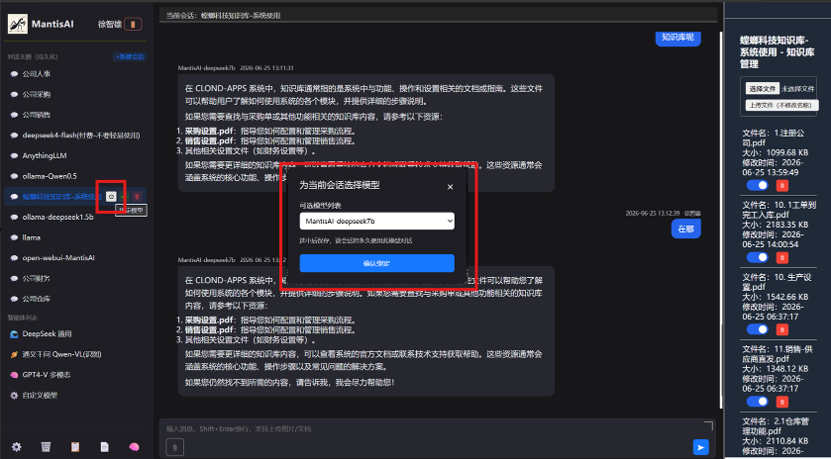Open the llama conversation
The width and height of the screenshot is (831, 459).
tap(76, 237)
